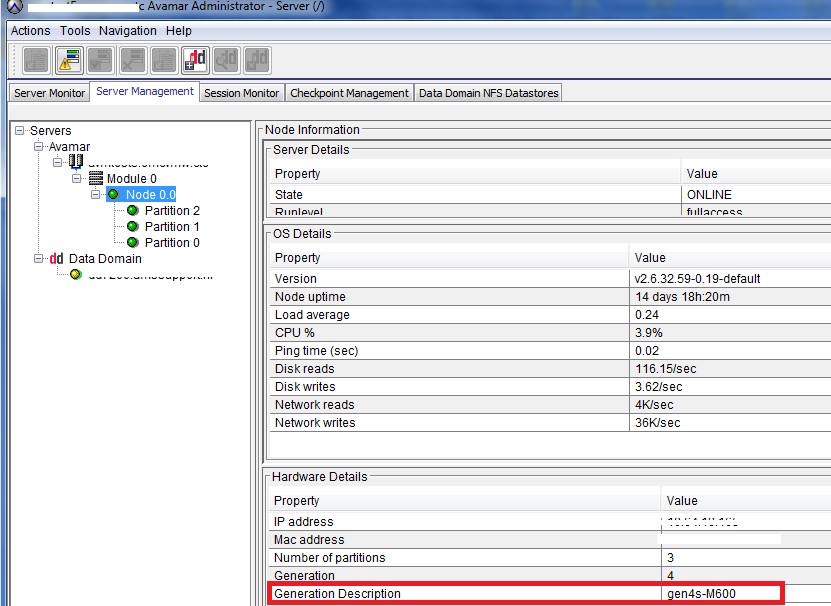831x606 pixels.
Task: Click the Value header in OS Details
Action: (650, 258)
